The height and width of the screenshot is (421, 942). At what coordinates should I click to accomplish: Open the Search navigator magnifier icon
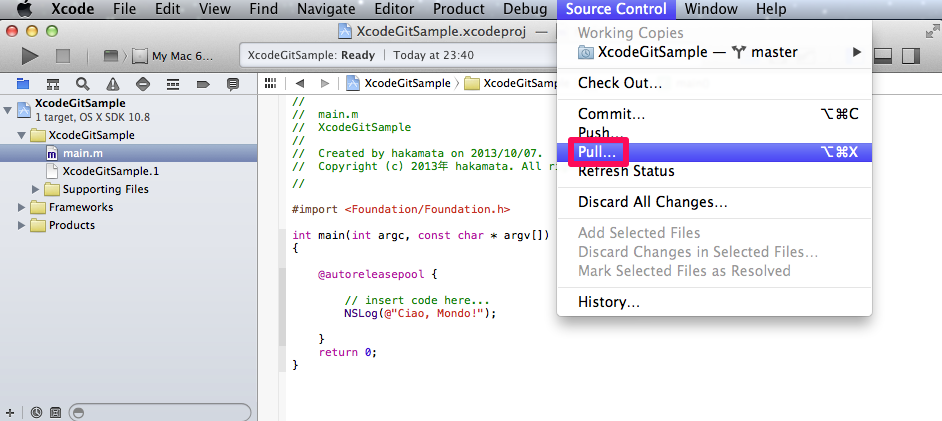click(82, 83)
